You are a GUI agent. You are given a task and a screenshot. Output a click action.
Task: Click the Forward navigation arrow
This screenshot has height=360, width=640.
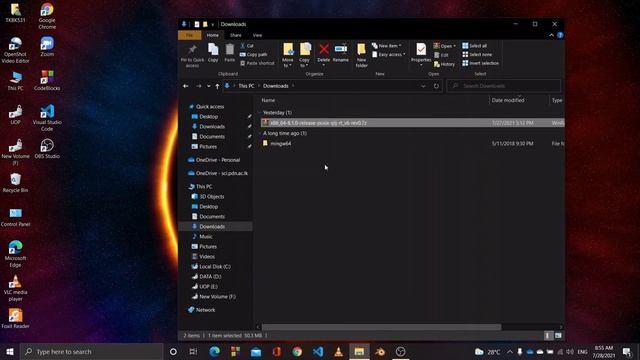click(199, 86)
